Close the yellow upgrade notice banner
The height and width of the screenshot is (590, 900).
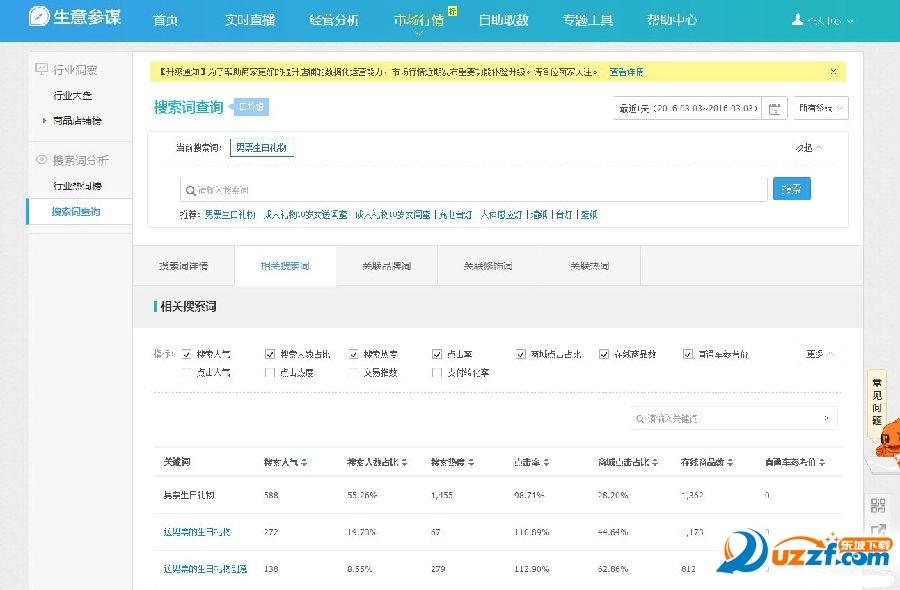click(x=833, y=72)
